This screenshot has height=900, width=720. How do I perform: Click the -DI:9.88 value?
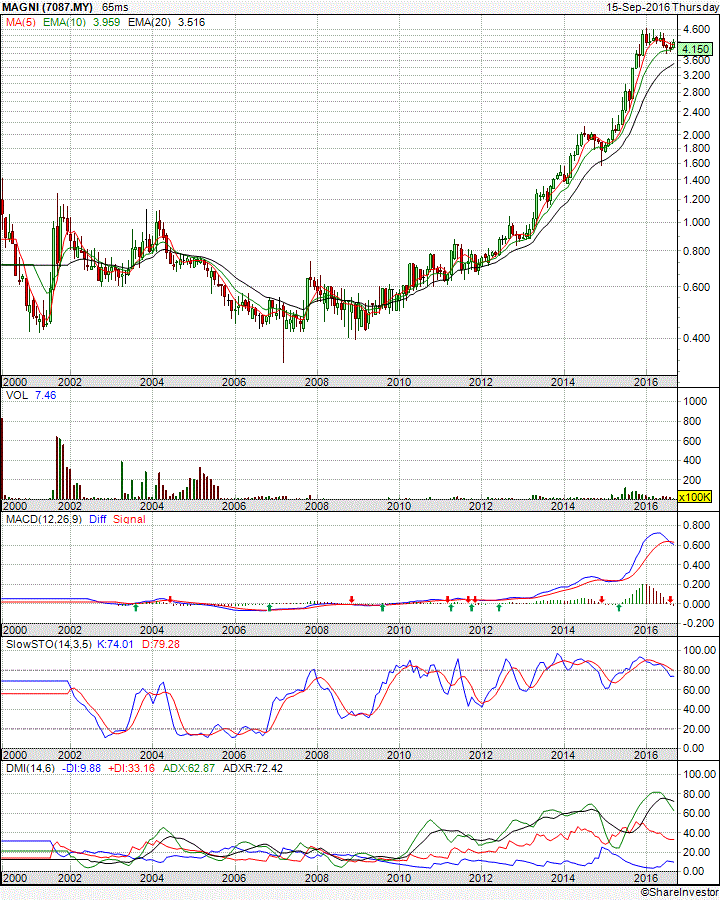coord(81,769)
